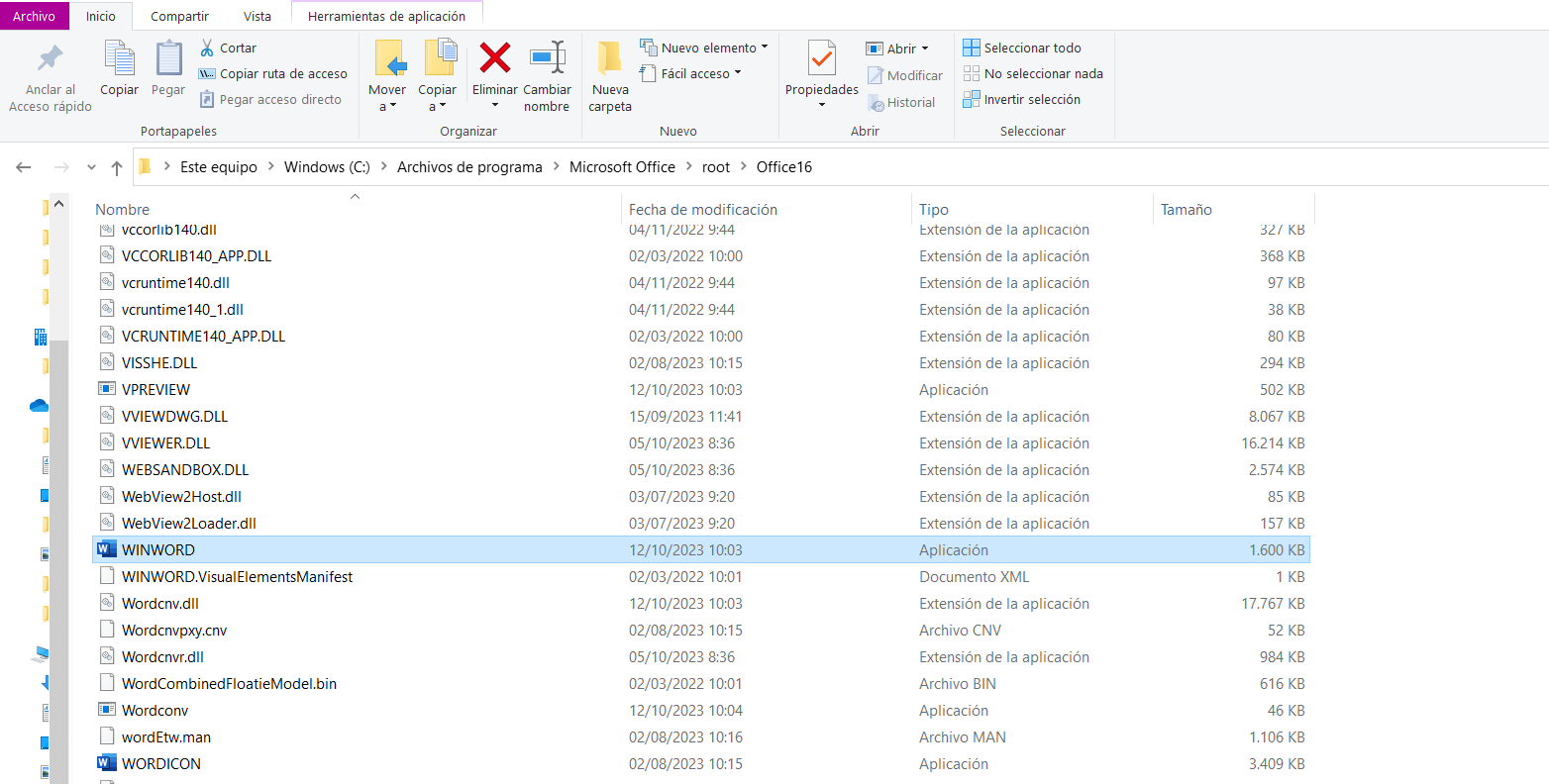Image resolution: width=1549 pixels, height=784 pixels.
Task: Switch to the Vista tab
Action: (x=258, y=16)
